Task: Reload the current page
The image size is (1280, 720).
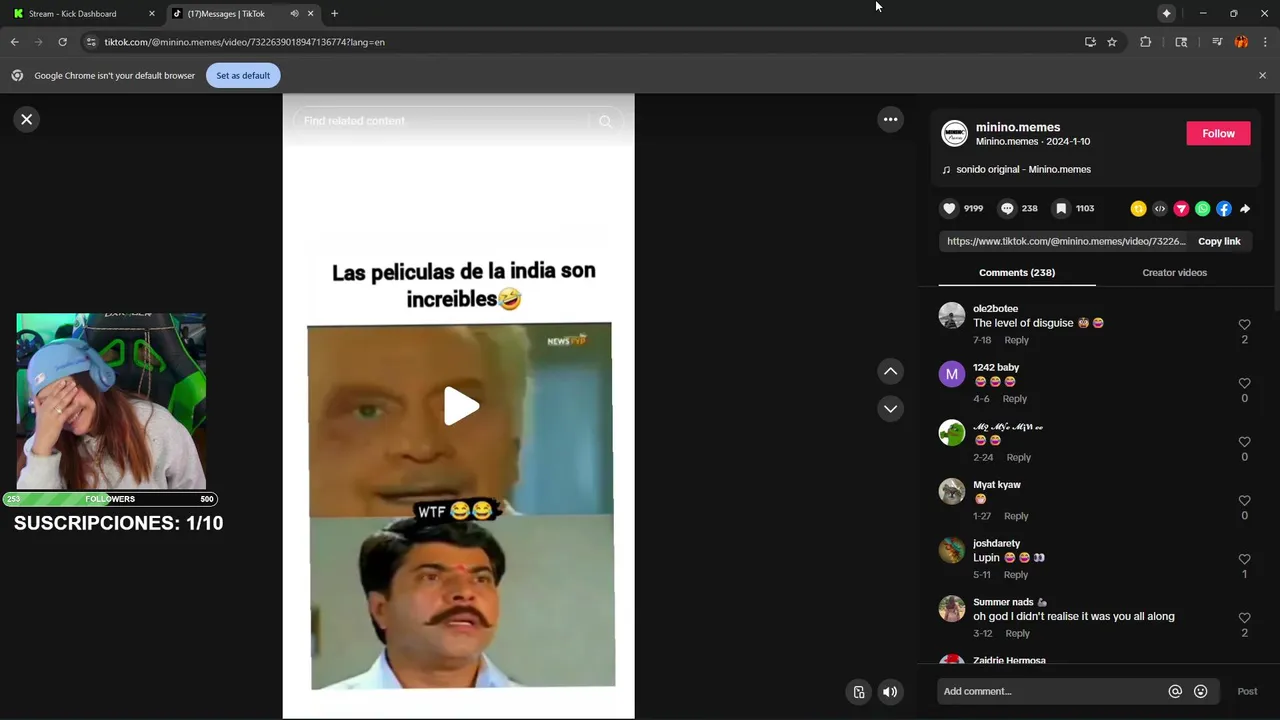Action: pyautogui.click(x=62, y=42)
